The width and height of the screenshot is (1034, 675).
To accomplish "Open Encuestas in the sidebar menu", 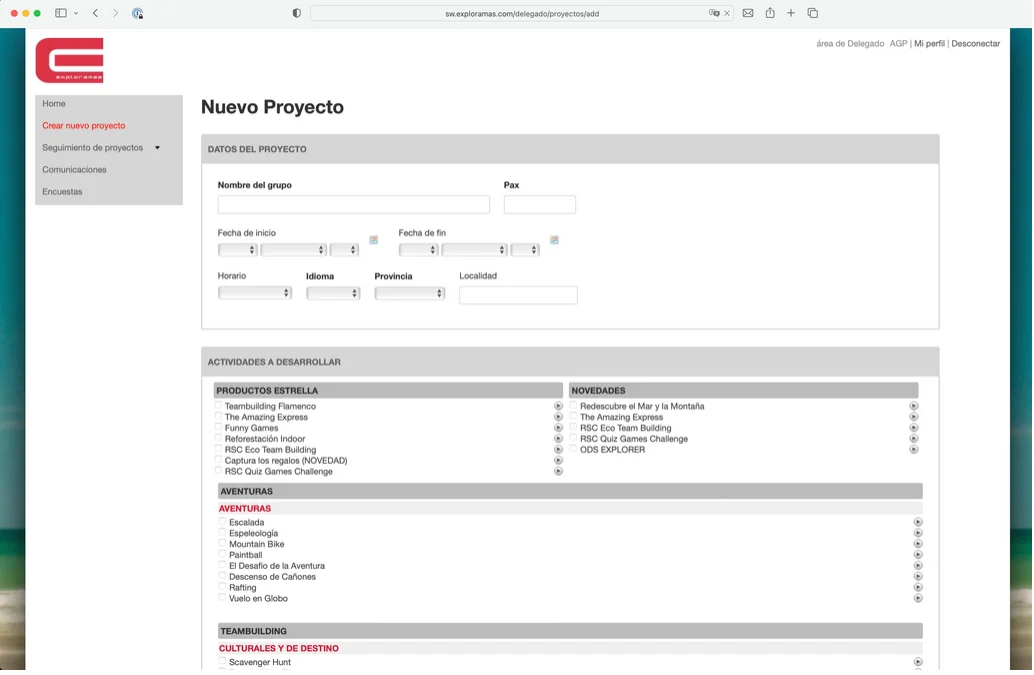I will 62,192.
